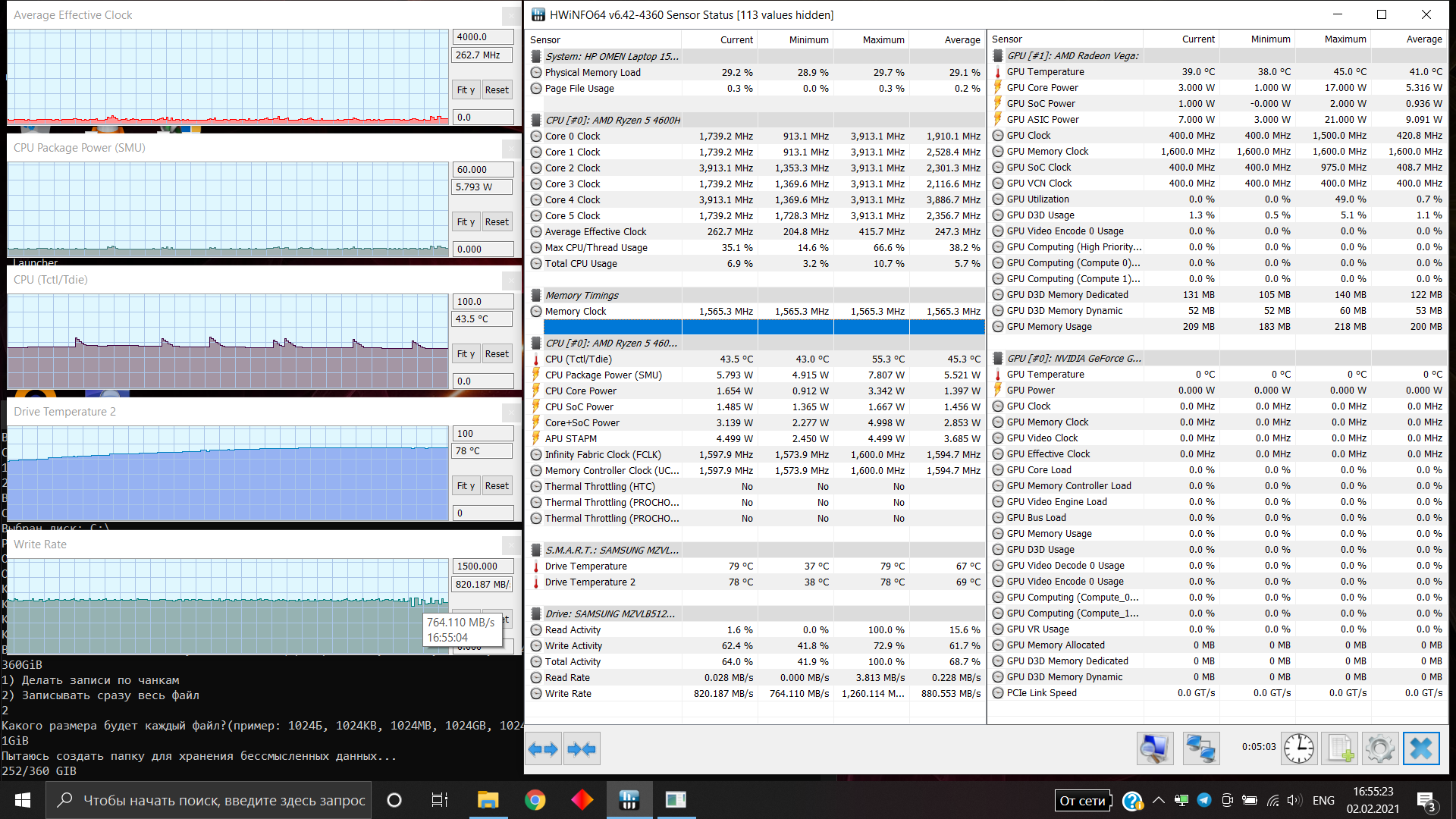Open the Telegram tray icon
Viewport: 1456px width, 819px height.
click(x=1204, y=800)
